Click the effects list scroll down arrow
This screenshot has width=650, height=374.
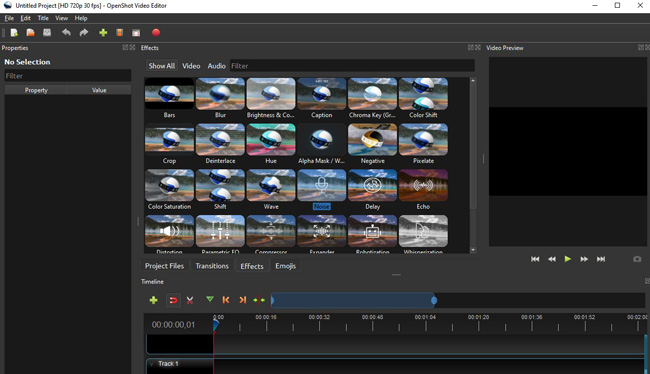pos(473,250)
